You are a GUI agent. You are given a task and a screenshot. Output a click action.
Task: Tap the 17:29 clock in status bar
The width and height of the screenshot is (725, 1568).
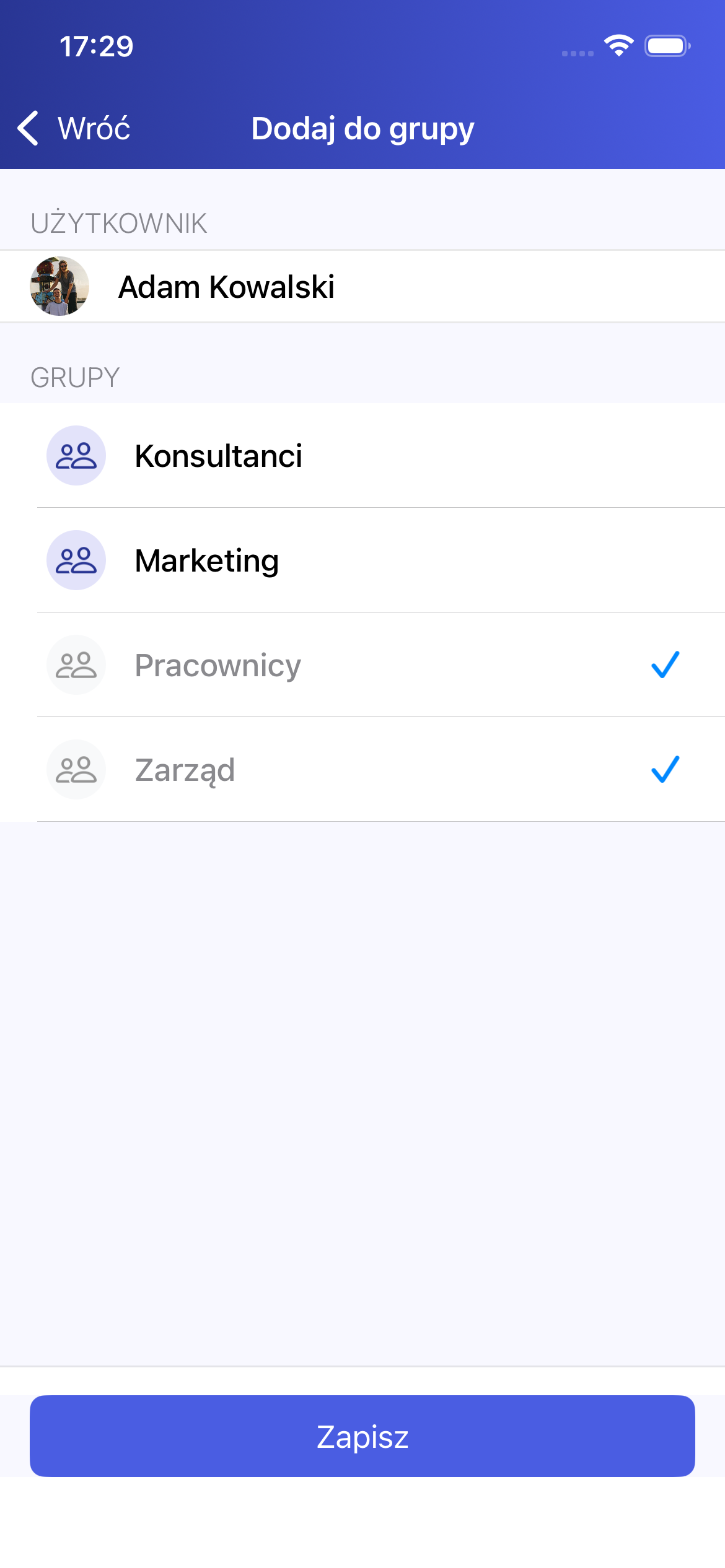tap(96, 46)
